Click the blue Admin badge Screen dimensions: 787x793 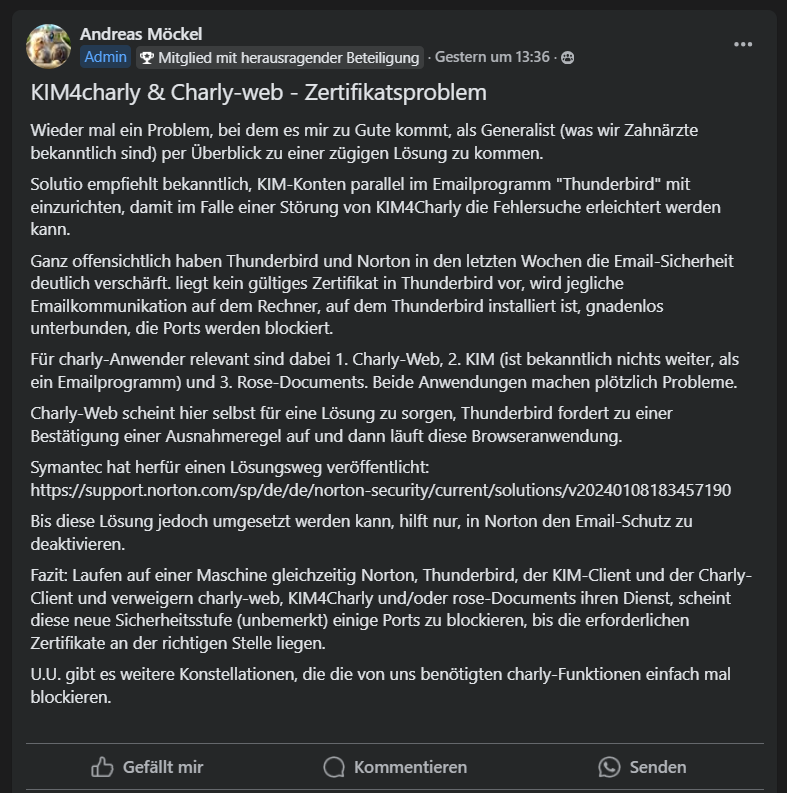(x=105, y=57)
